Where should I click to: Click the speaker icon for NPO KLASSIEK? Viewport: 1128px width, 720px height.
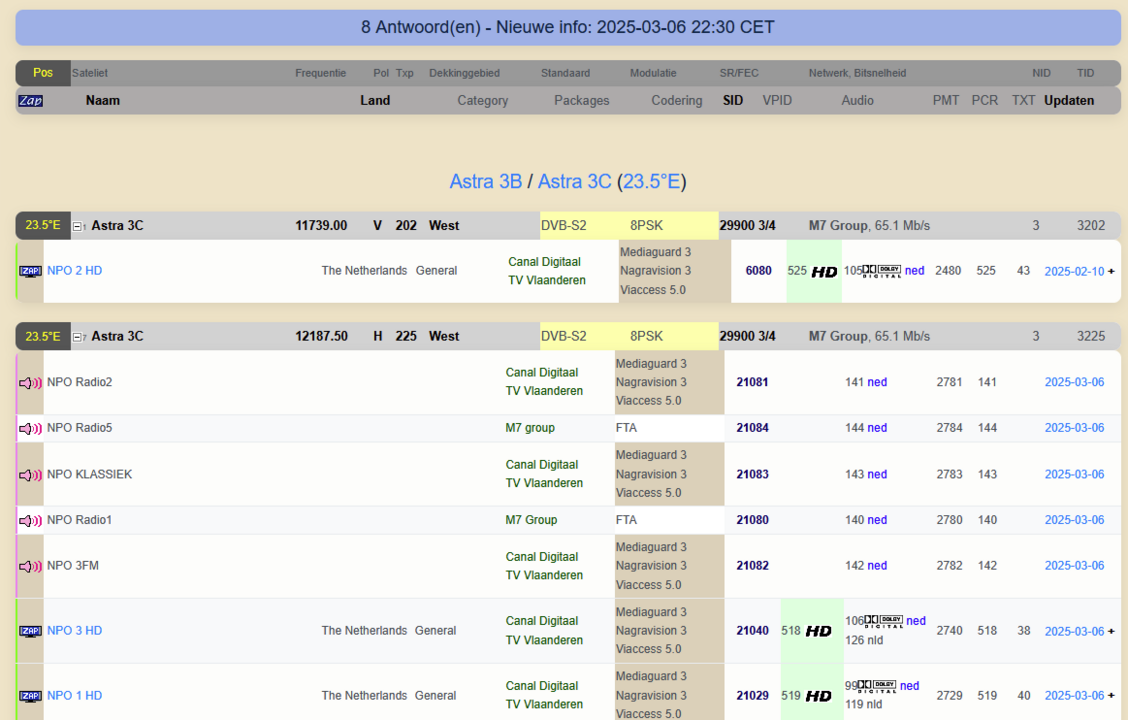click(30, 474)
